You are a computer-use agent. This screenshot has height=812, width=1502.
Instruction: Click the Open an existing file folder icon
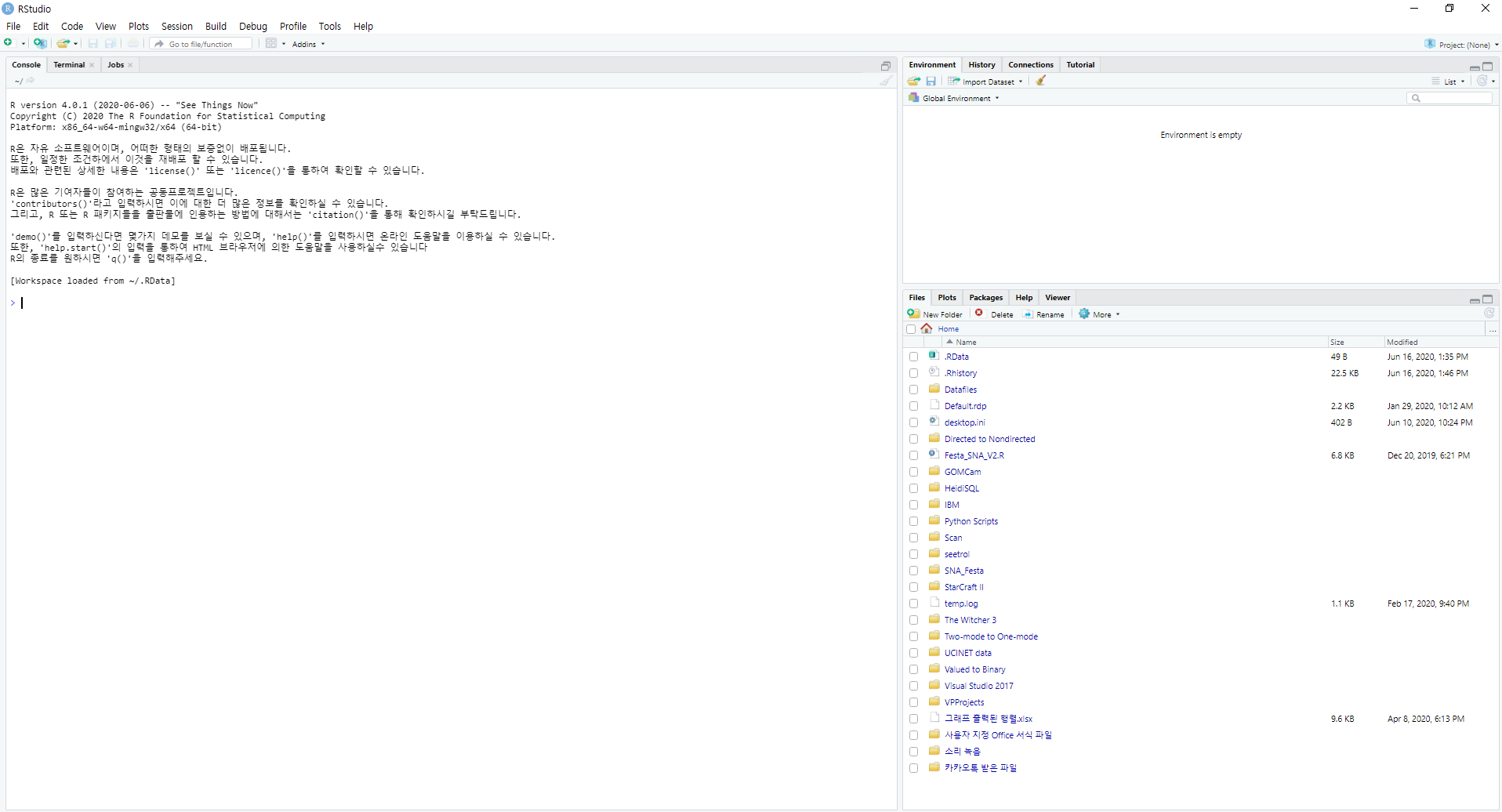(x=63, y=43)
